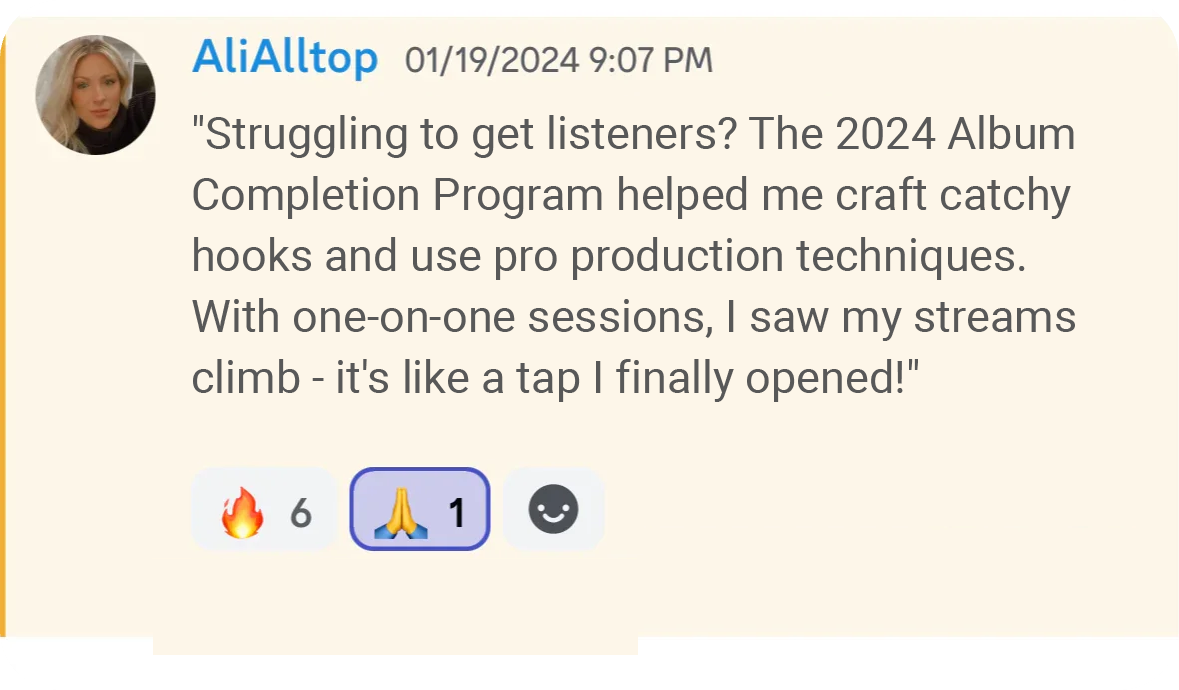
Task: Open the add reaction smiley picker
Action: coord(553,510)
